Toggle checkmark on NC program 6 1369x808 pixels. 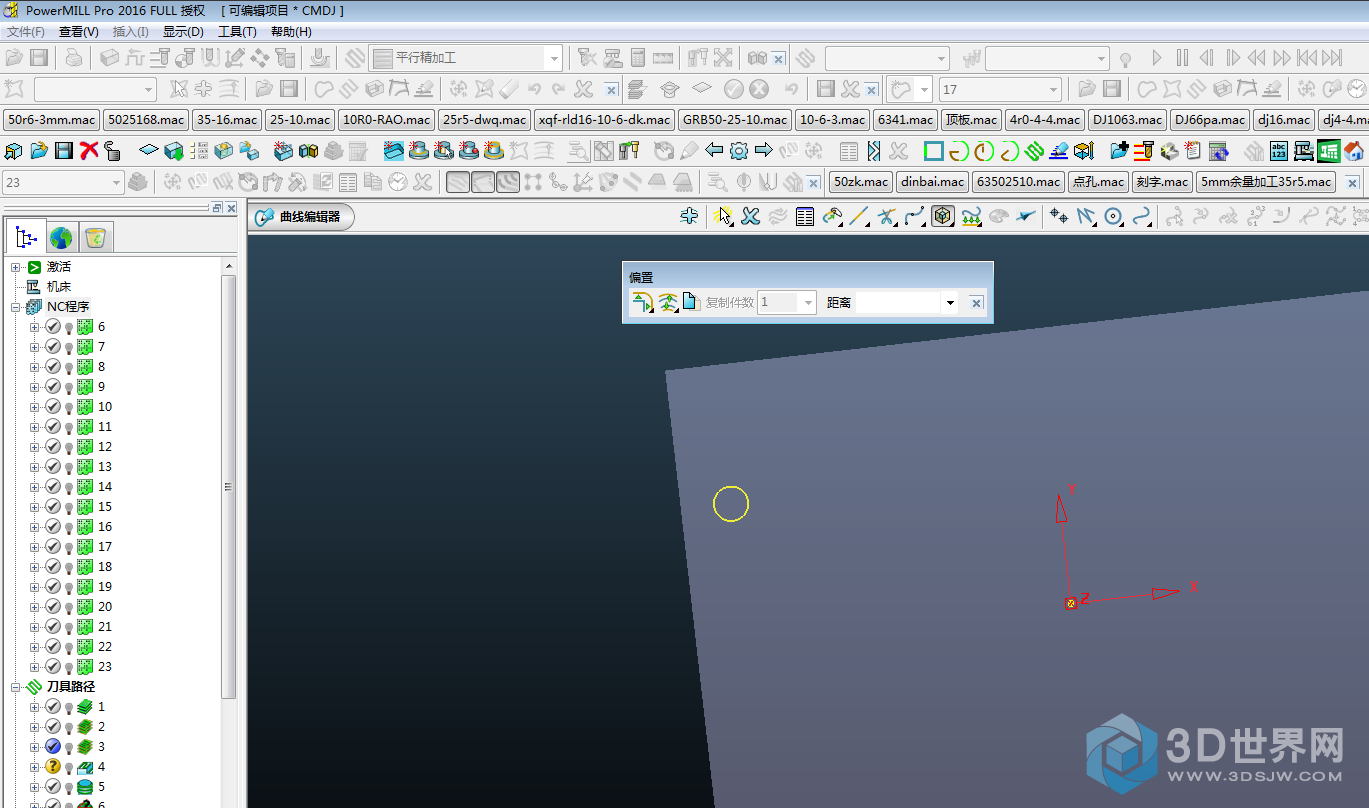tap(53, 326)
